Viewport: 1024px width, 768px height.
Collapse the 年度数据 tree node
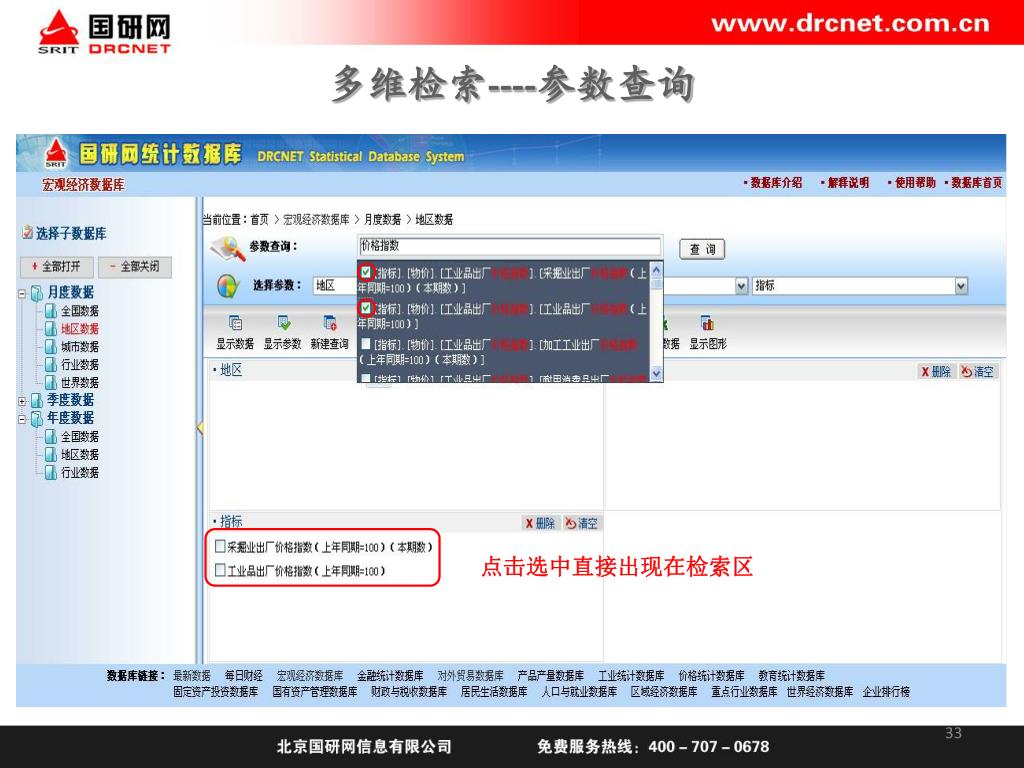22,419
